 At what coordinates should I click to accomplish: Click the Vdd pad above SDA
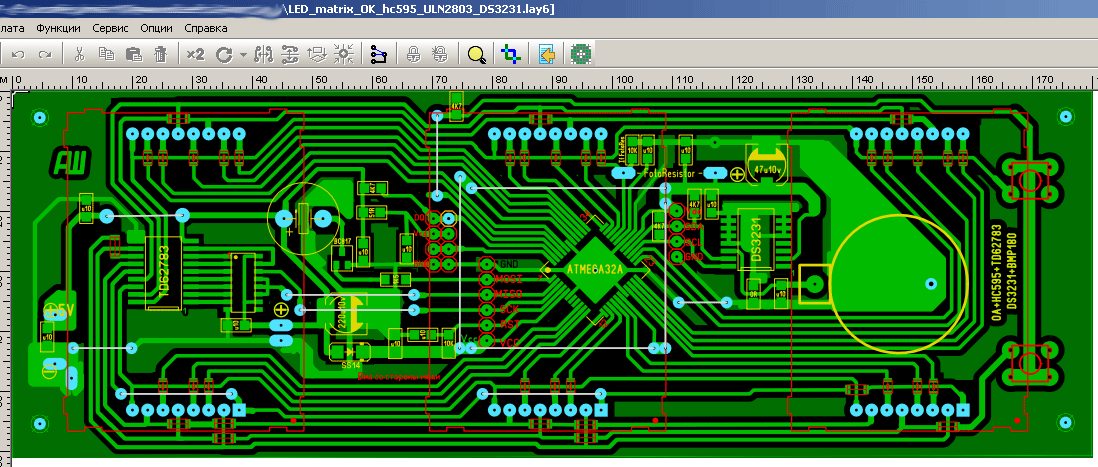(676, 211)
